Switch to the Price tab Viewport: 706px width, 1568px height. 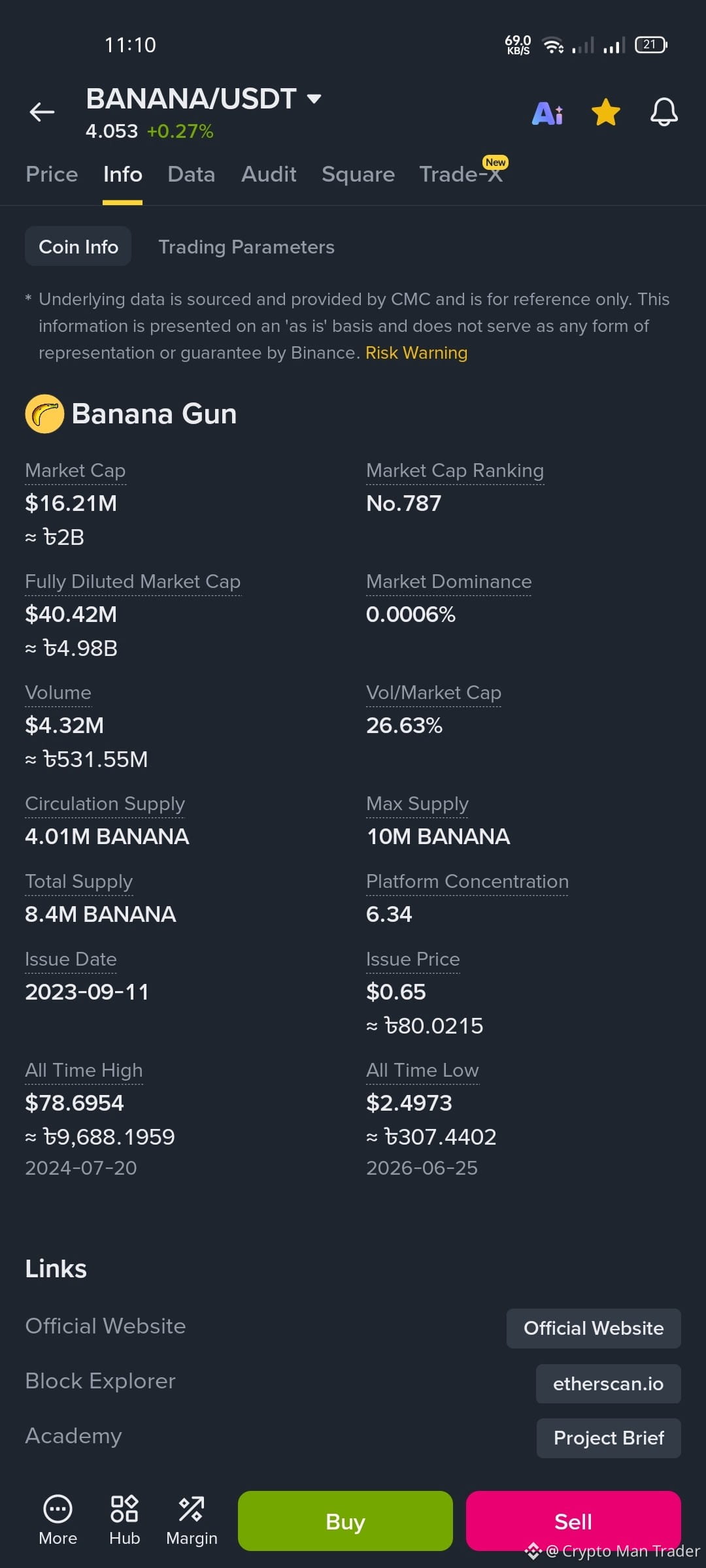(x=52, y=174)
